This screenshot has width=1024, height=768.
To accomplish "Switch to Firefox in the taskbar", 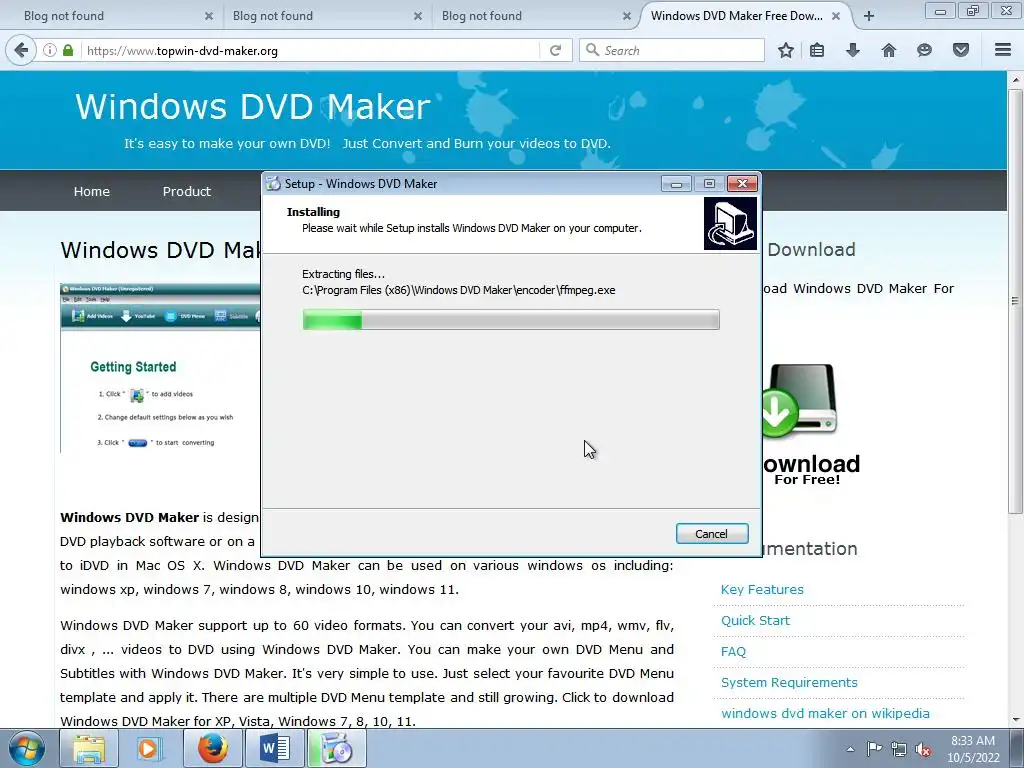I will coord(212,749).
